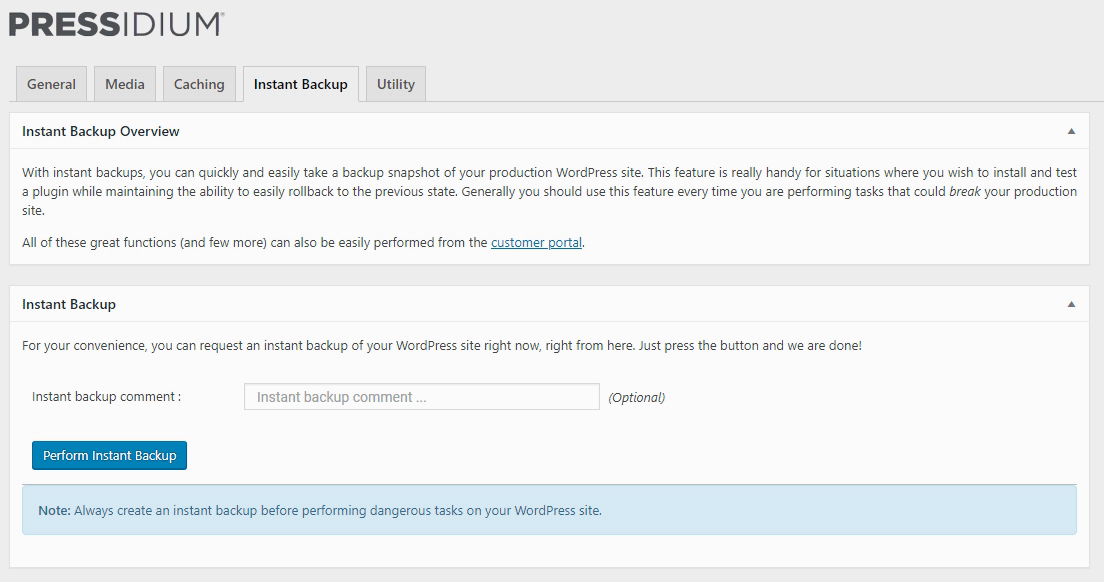Collapse the Instant Backup panel arrow
This screenshot has width=1104, height=582.
[x=1071, y=304]
